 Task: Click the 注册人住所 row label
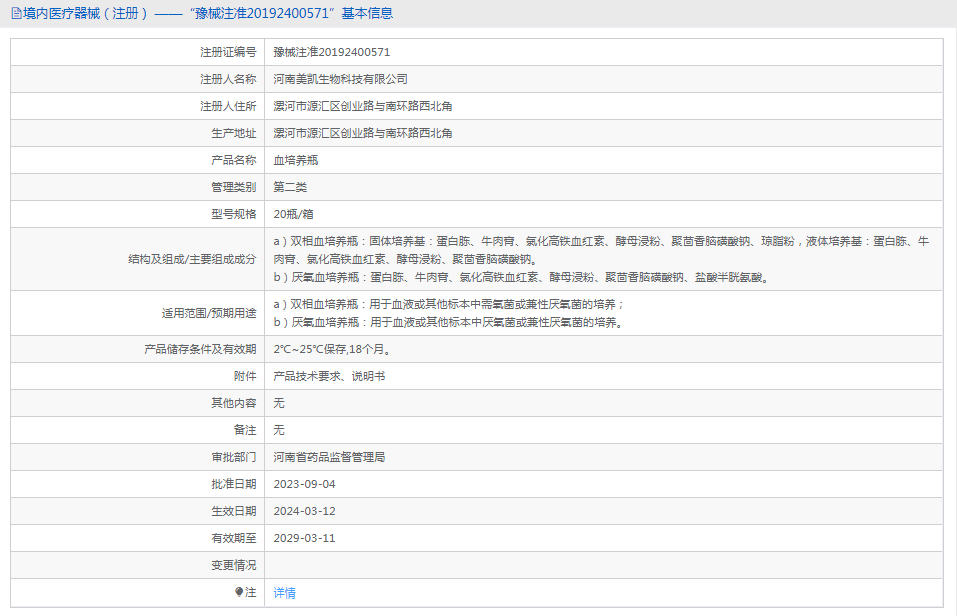click(227, 106)
